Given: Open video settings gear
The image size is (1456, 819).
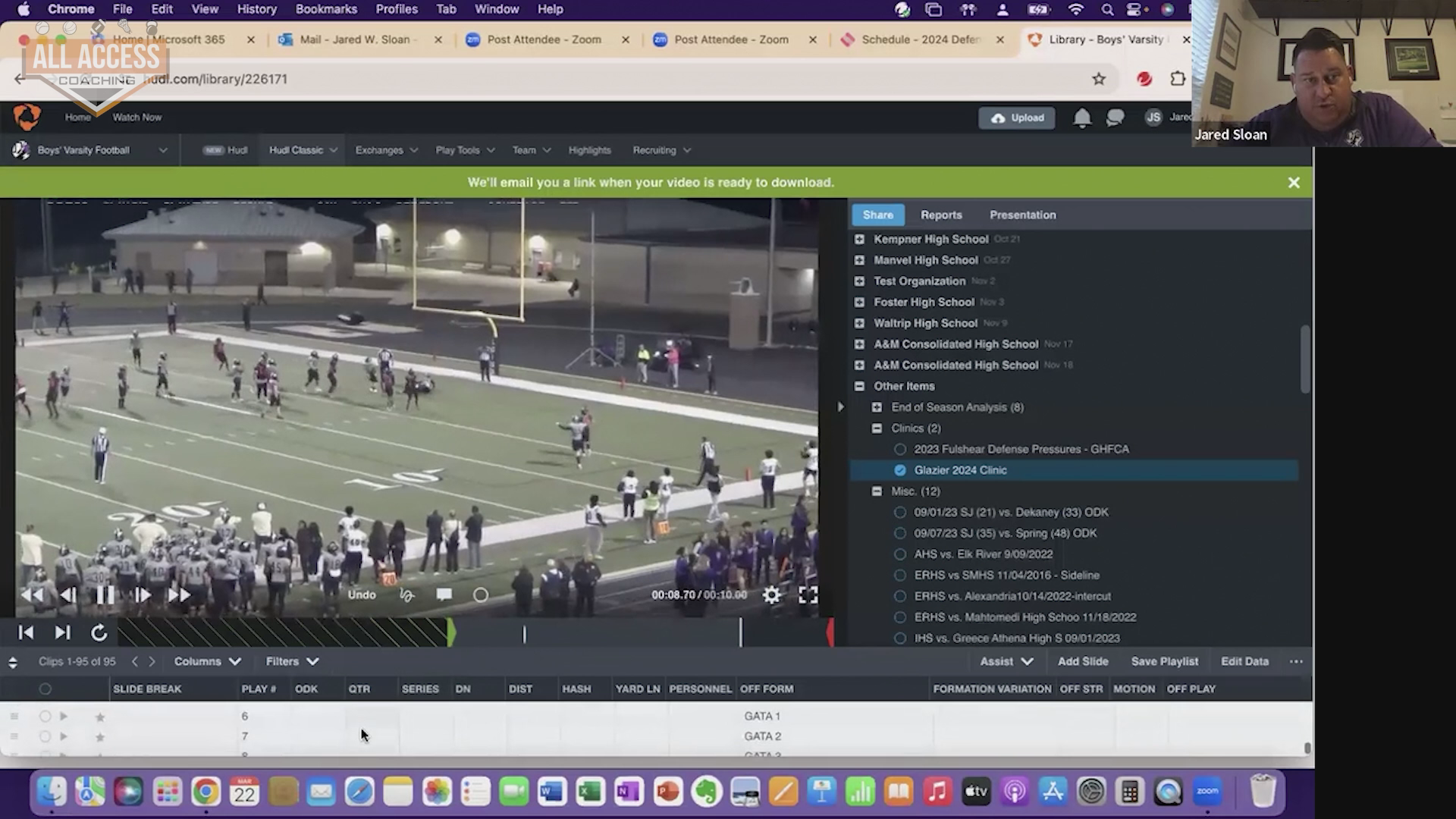Looking at the screenshot, I should [771, 595].
